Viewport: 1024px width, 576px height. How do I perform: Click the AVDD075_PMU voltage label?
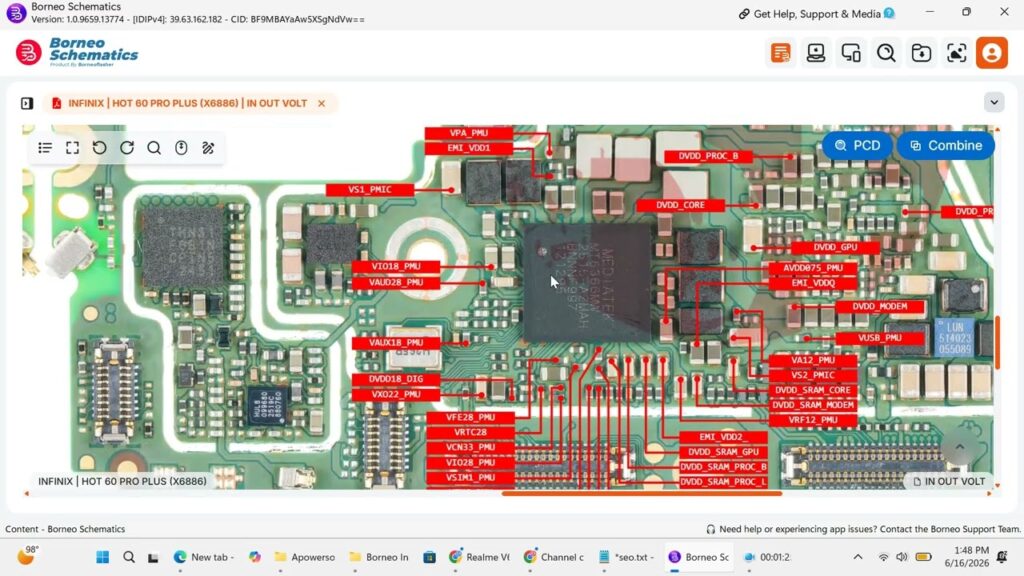point(813,268)
